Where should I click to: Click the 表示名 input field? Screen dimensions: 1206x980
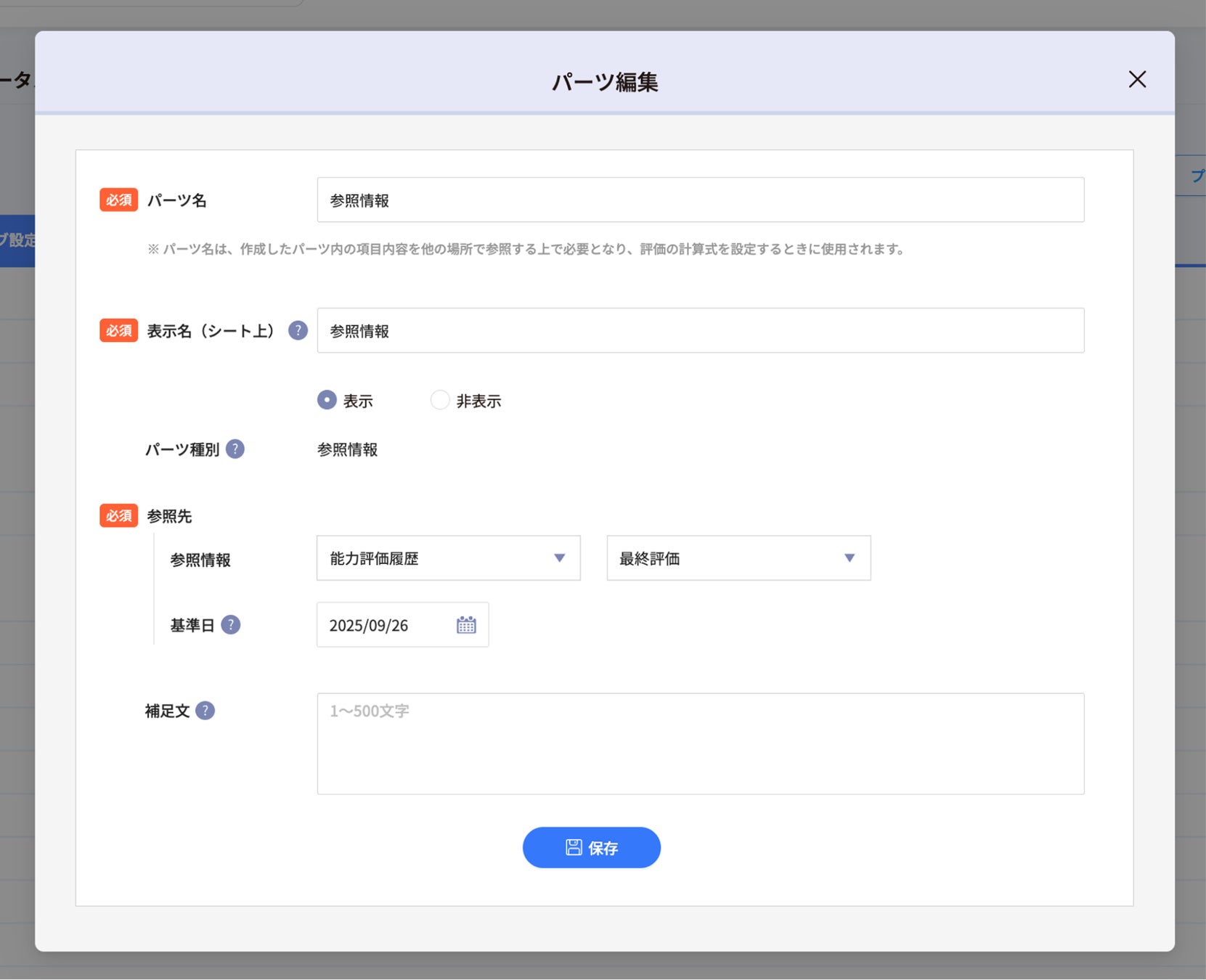point(701,330)
